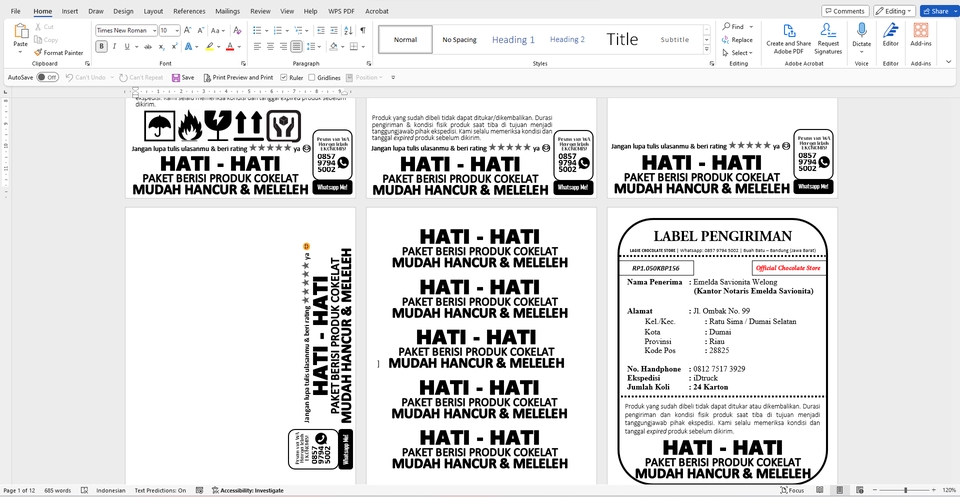Viewport: 960px width, 497px height.
Task: Apply italic formatting
Action: 114,47
